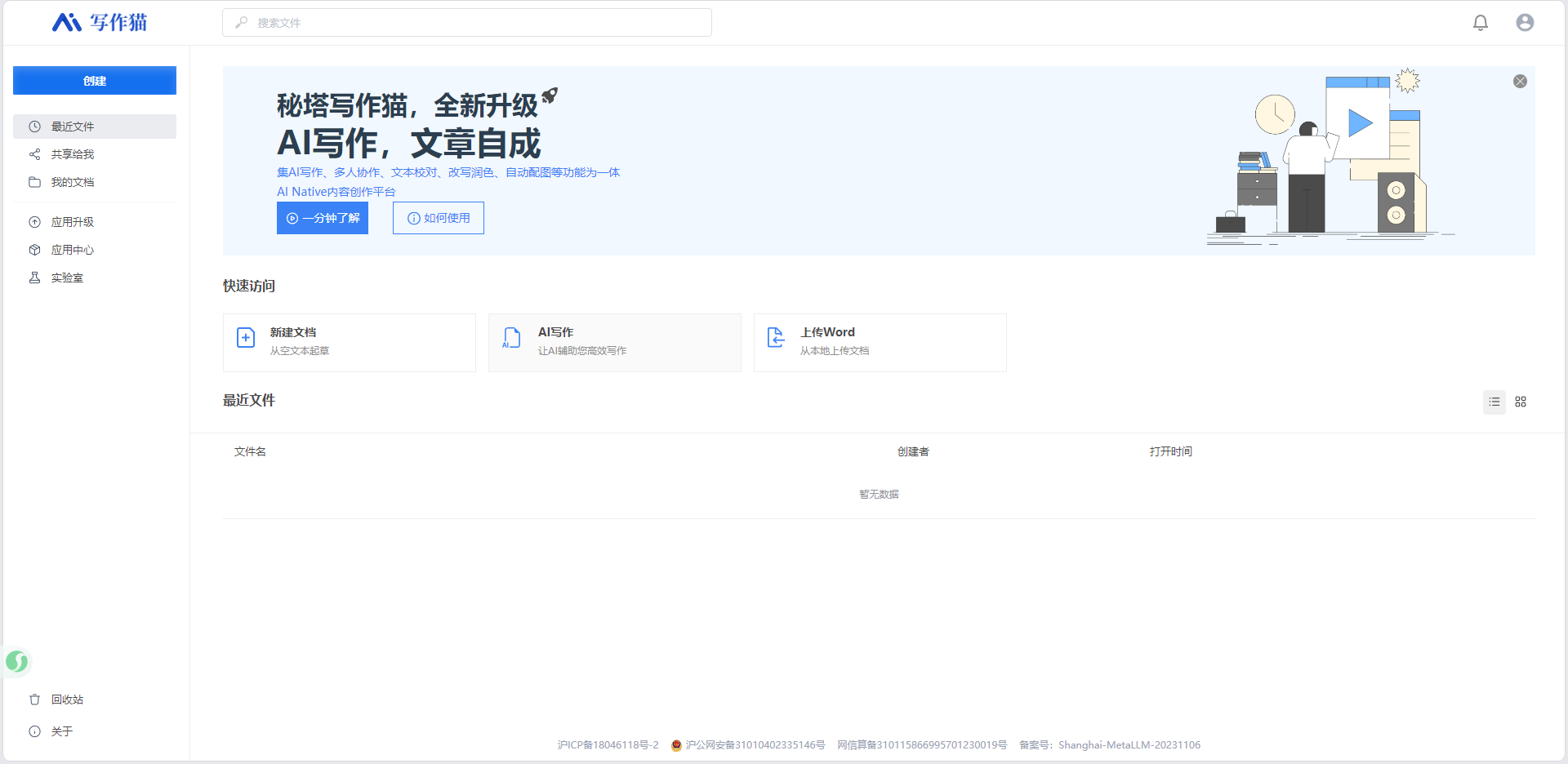Click the 沪ICP备18046118号-2 footer link

608,745
